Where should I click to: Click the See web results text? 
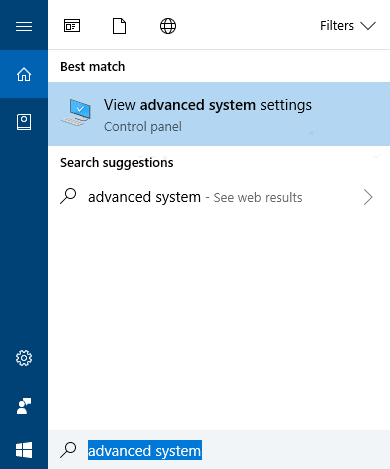(x=258, y=198)
